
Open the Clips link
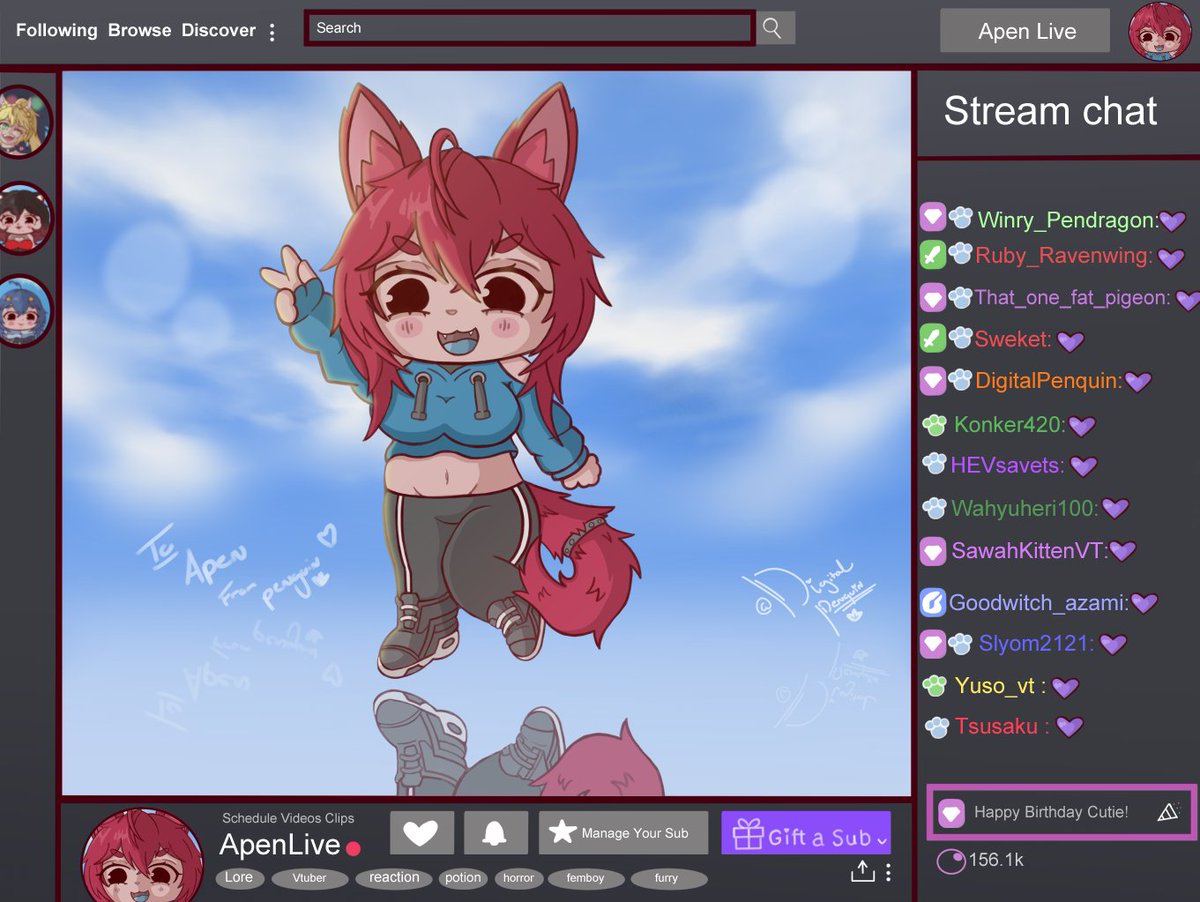point(339,818)
